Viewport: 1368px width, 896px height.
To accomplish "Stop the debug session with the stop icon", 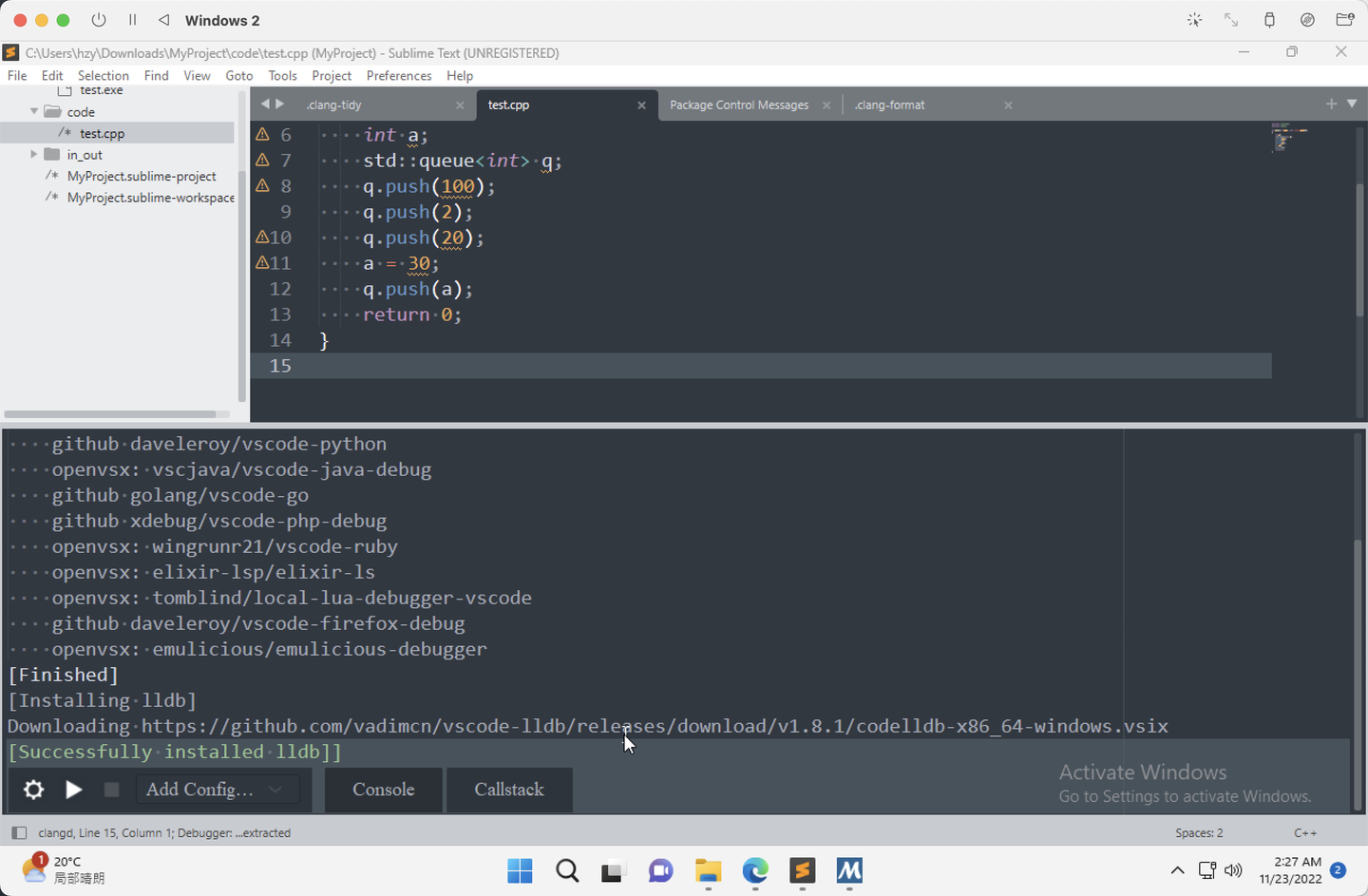I will point(110,790).
